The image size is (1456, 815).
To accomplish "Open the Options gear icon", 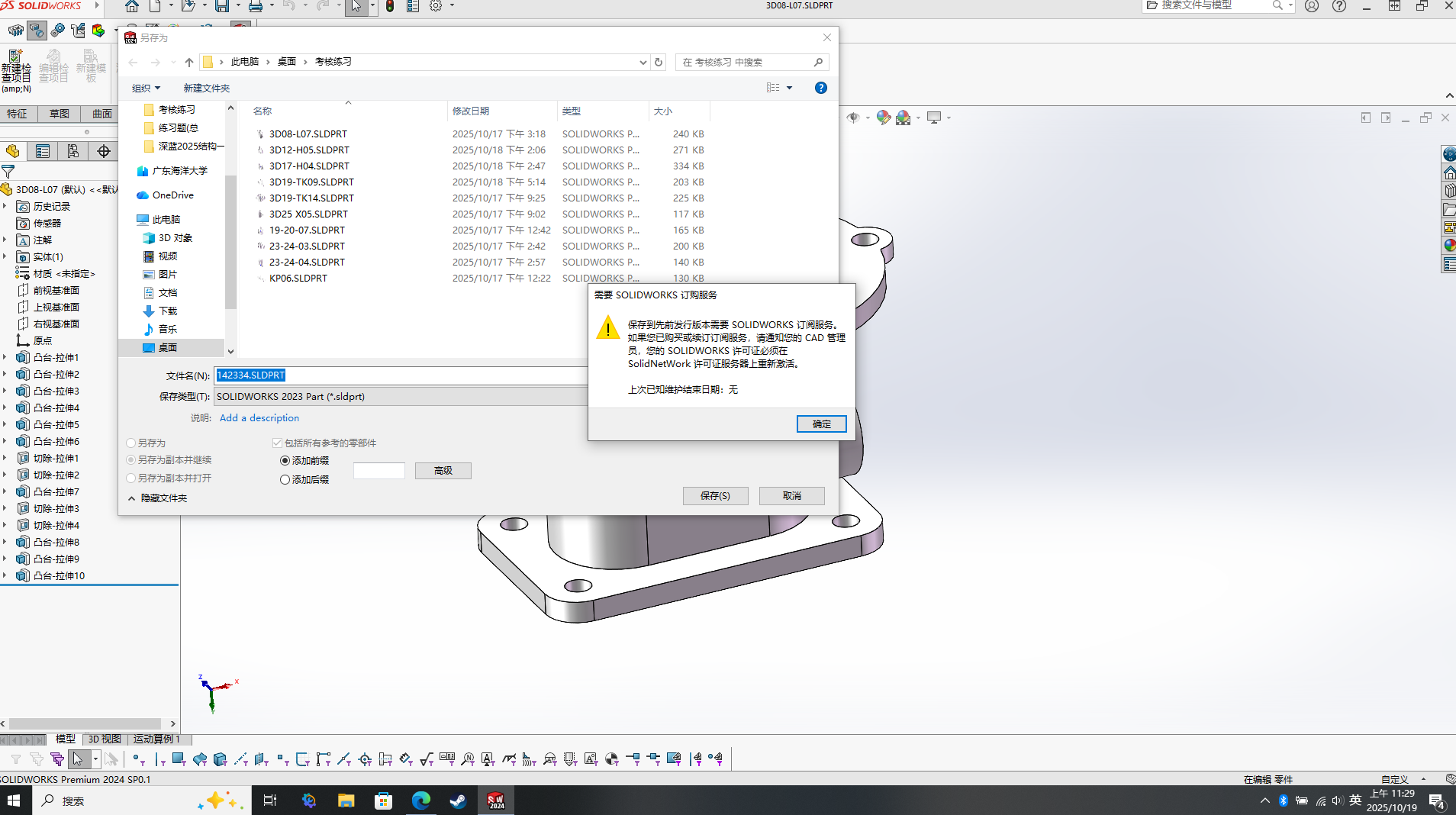I will click(436, 6).
